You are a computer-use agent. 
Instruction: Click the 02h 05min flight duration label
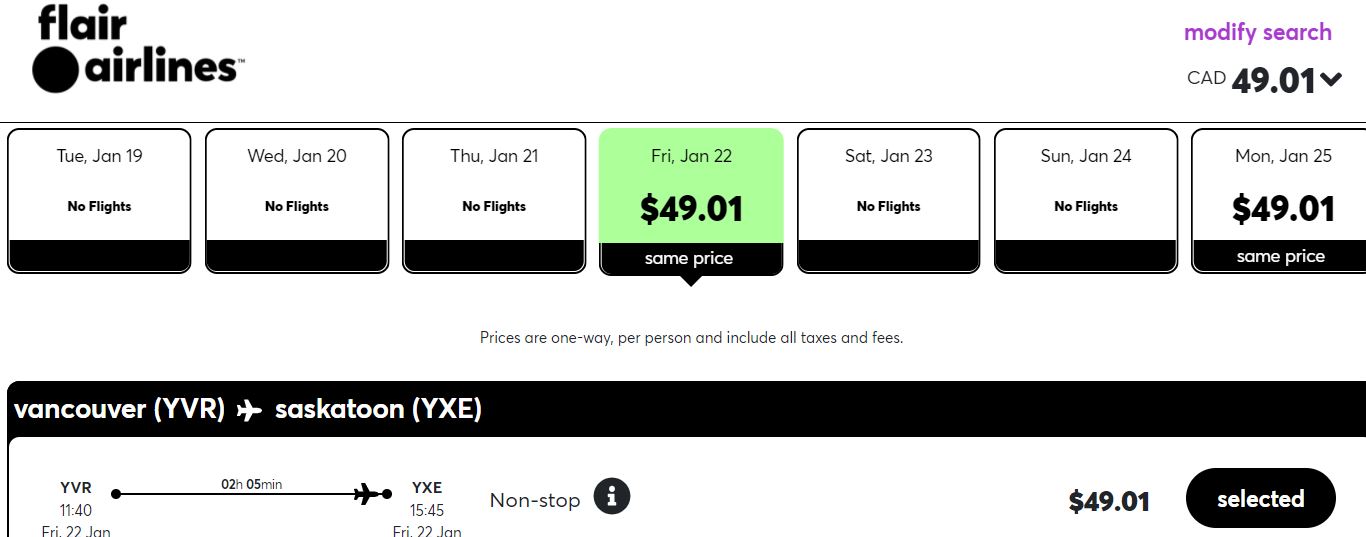tap(252, 484)
